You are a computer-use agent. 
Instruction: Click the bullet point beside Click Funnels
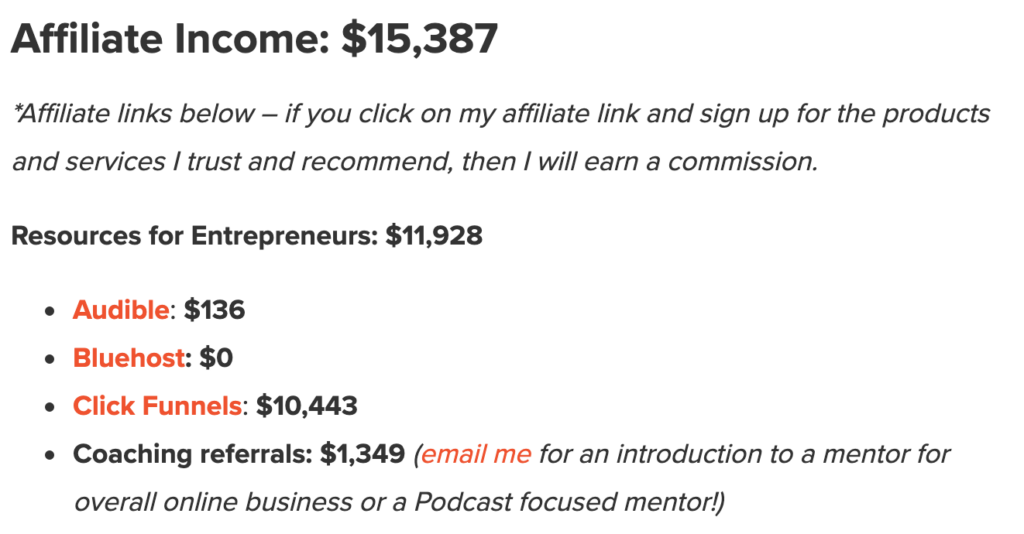tap(50, 407)
